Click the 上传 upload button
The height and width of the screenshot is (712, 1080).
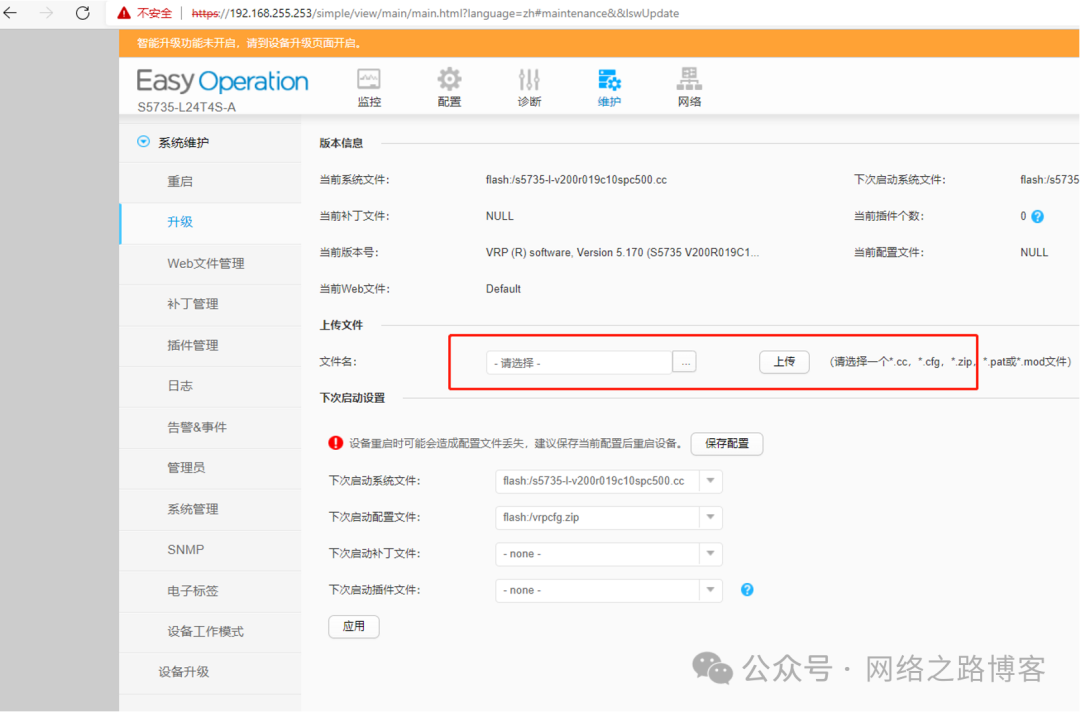point(784,362)
